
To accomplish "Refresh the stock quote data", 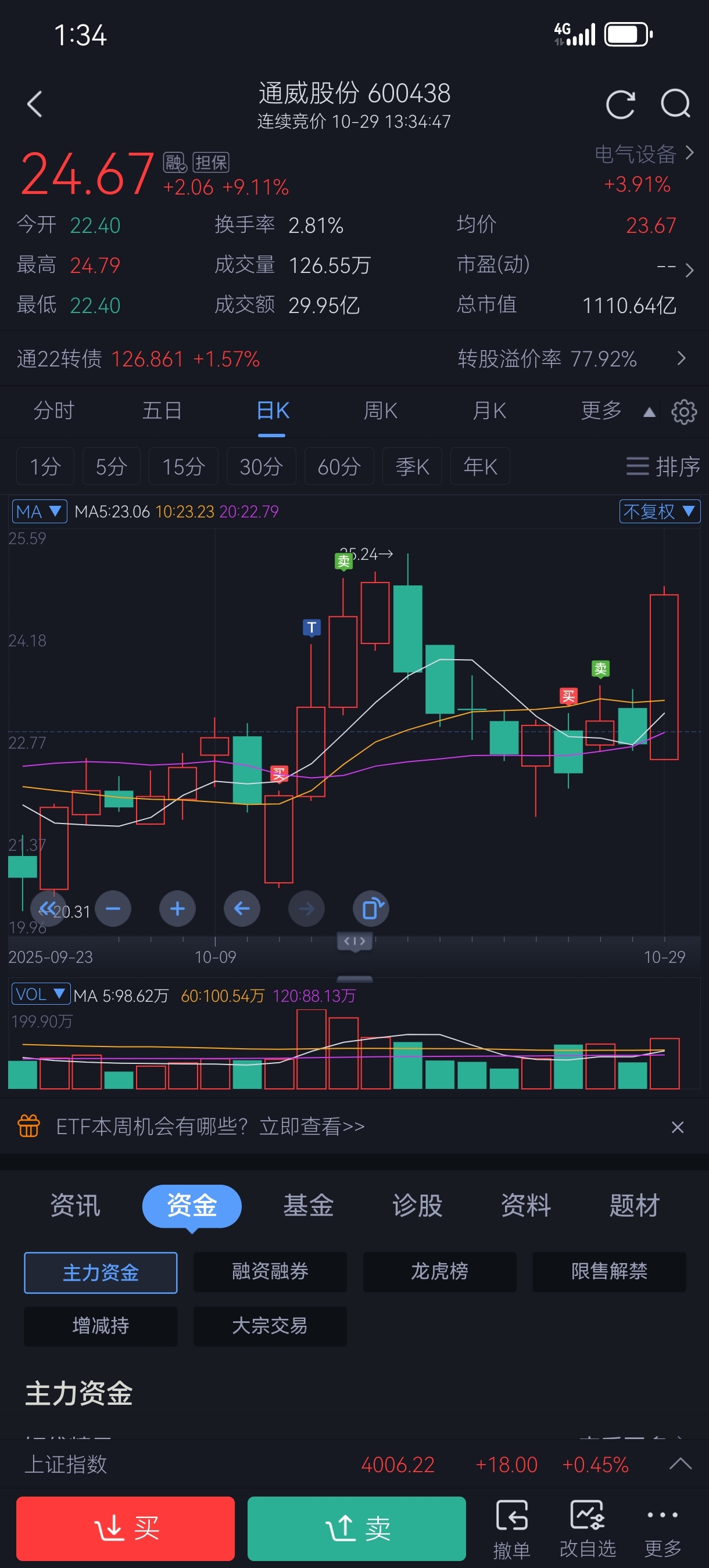I will coord(620,104).
